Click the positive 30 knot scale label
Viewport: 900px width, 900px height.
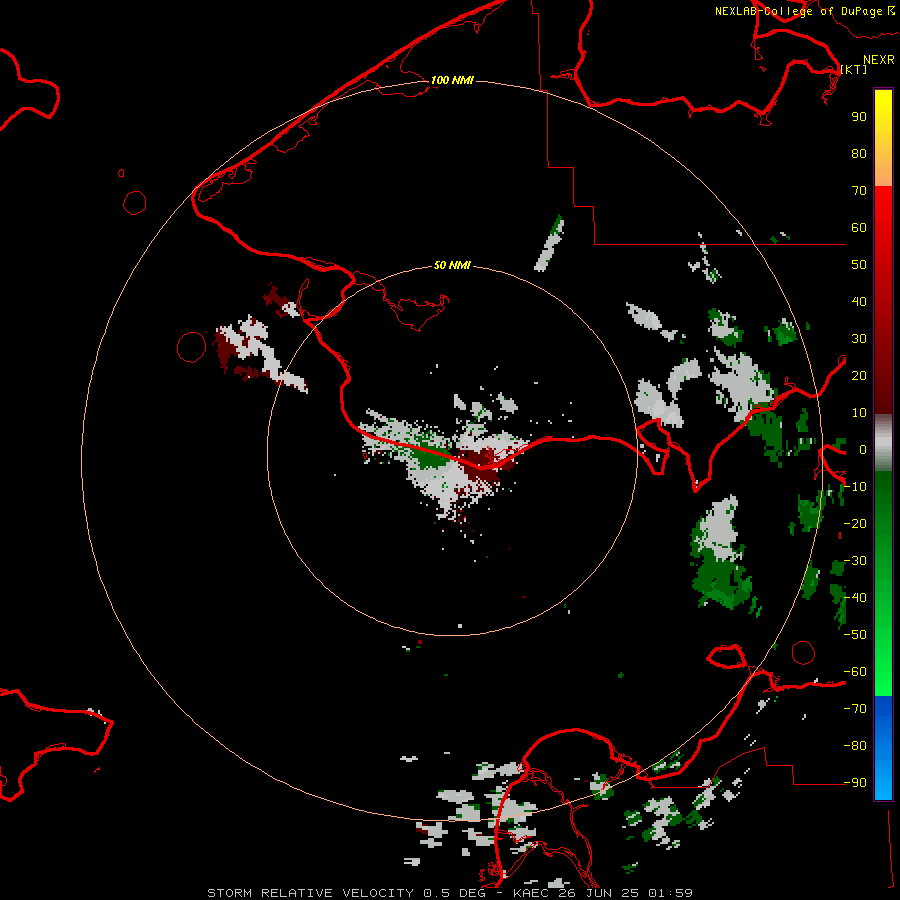click(x=859, y=339)
